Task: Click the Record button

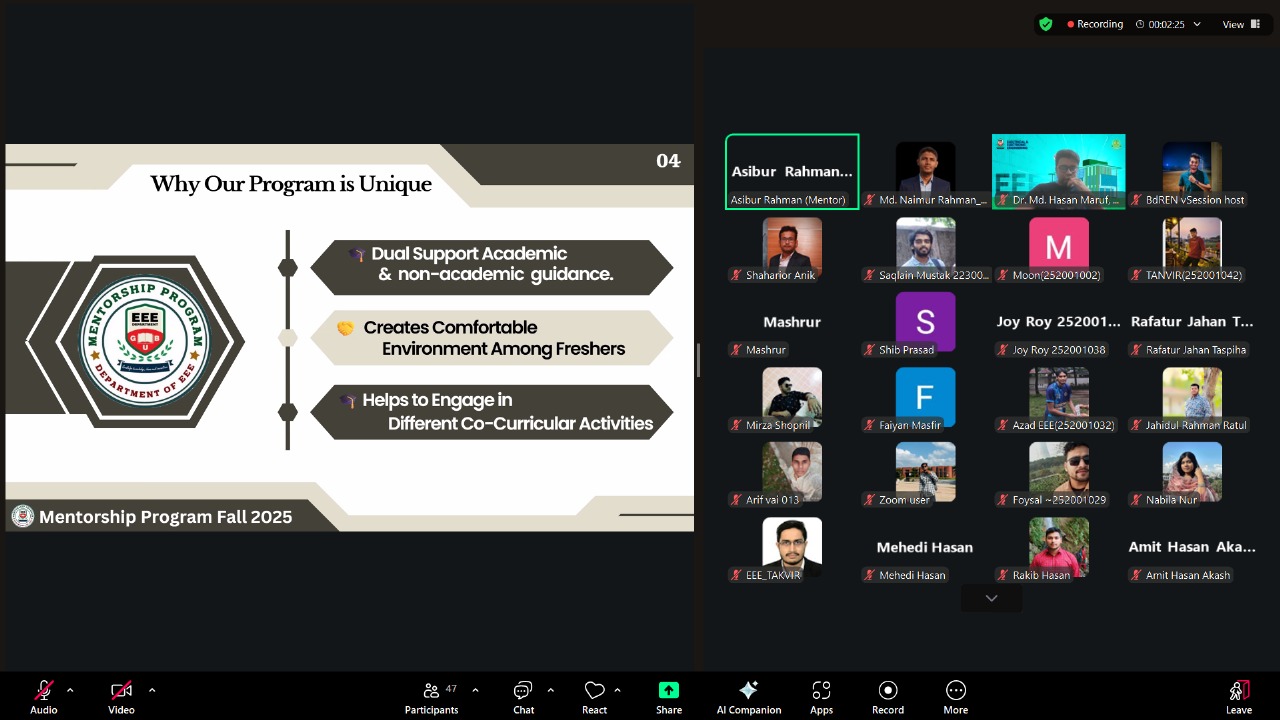Action: (x=887, y=697)
